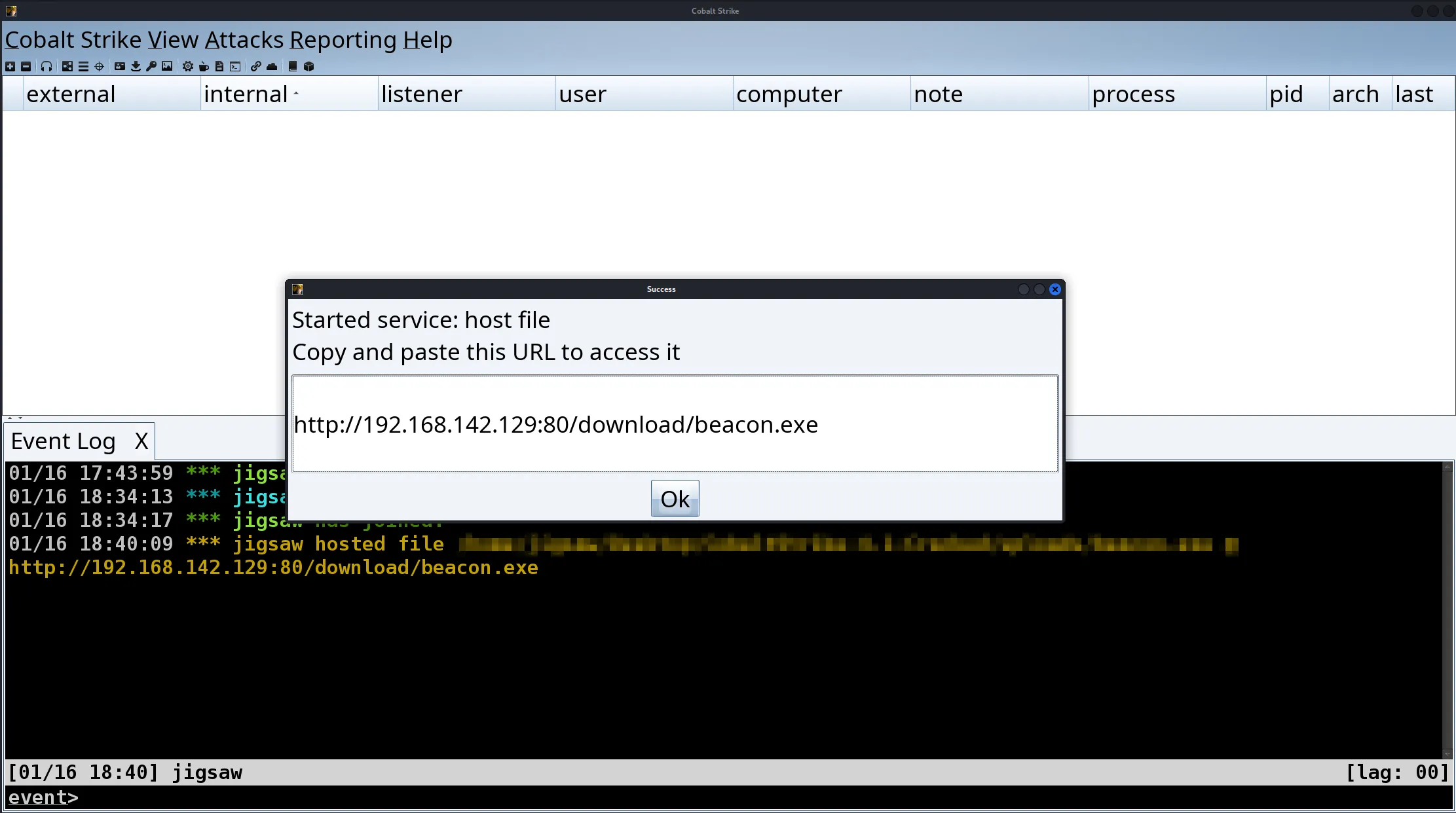Click the document icon for Office macro
This screenshot has width=1456, height=813.
pyautogui.click(x=219, y=66)
